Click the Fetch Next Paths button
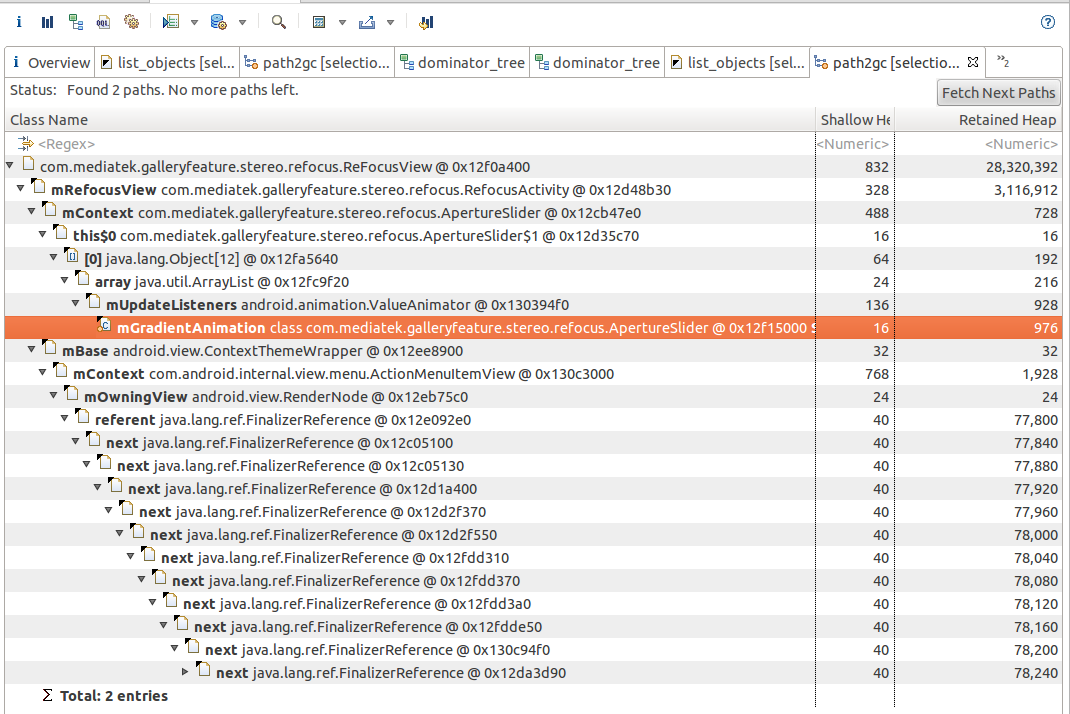 tap(997, 93)
